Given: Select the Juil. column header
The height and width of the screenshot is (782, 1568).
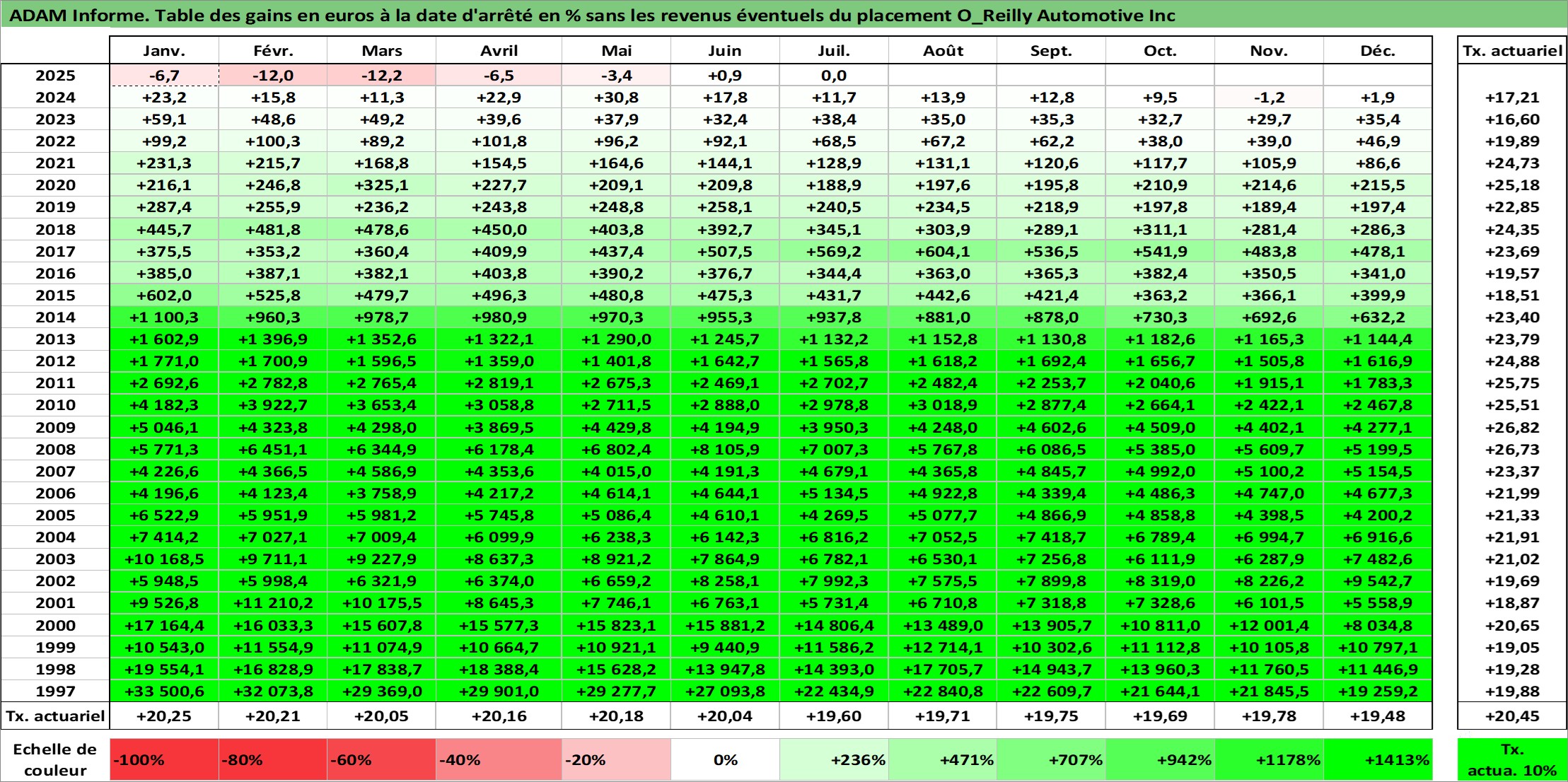Looking at the screenshot, I should (x=834, y=50).
